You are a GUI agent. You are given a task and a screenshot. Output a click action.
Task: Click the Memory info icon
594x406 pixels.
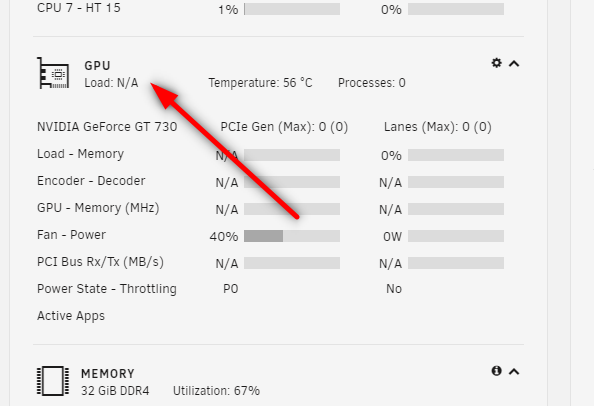coord(496,371)
